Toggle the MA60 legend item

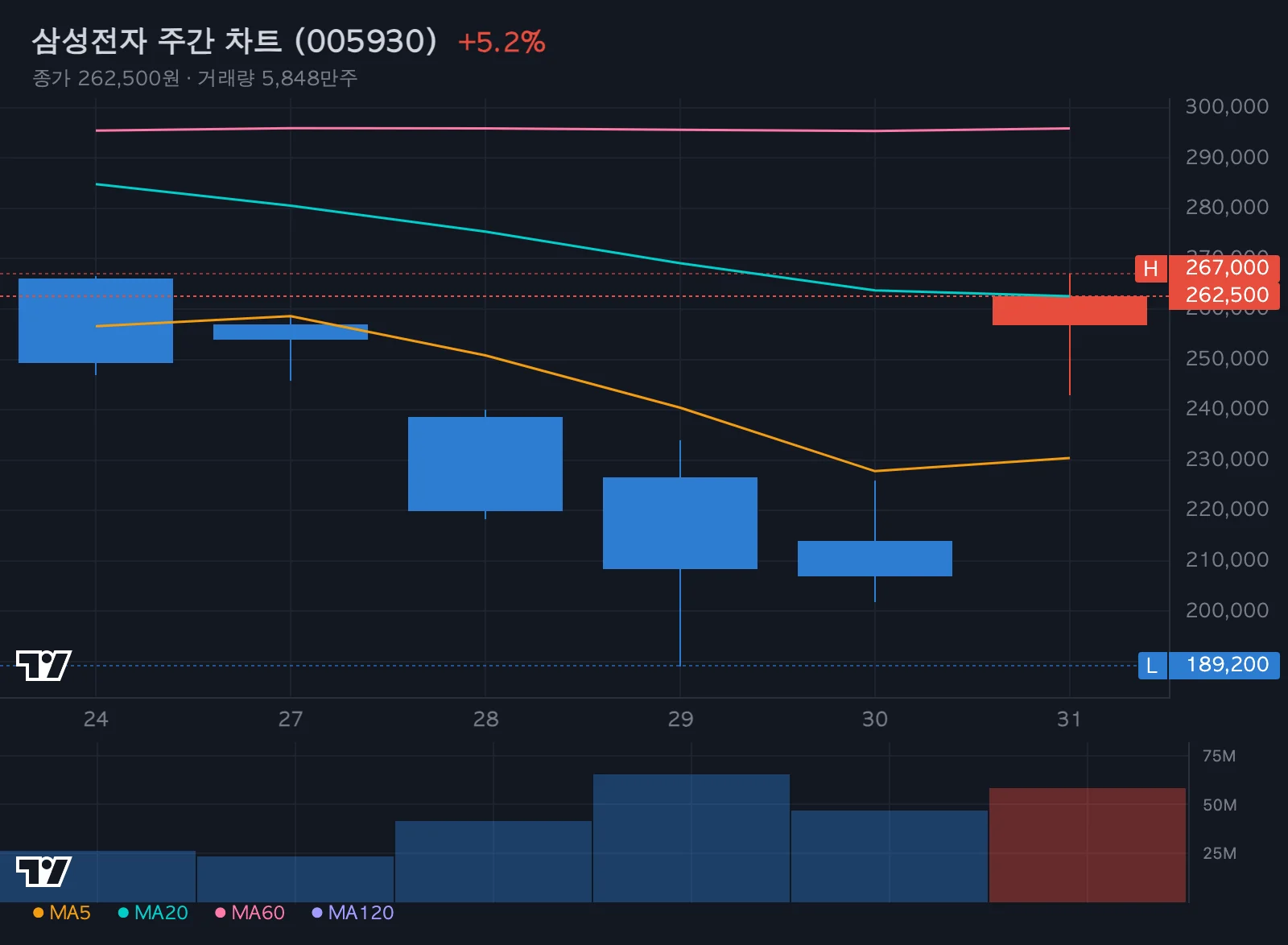(250, 912)
